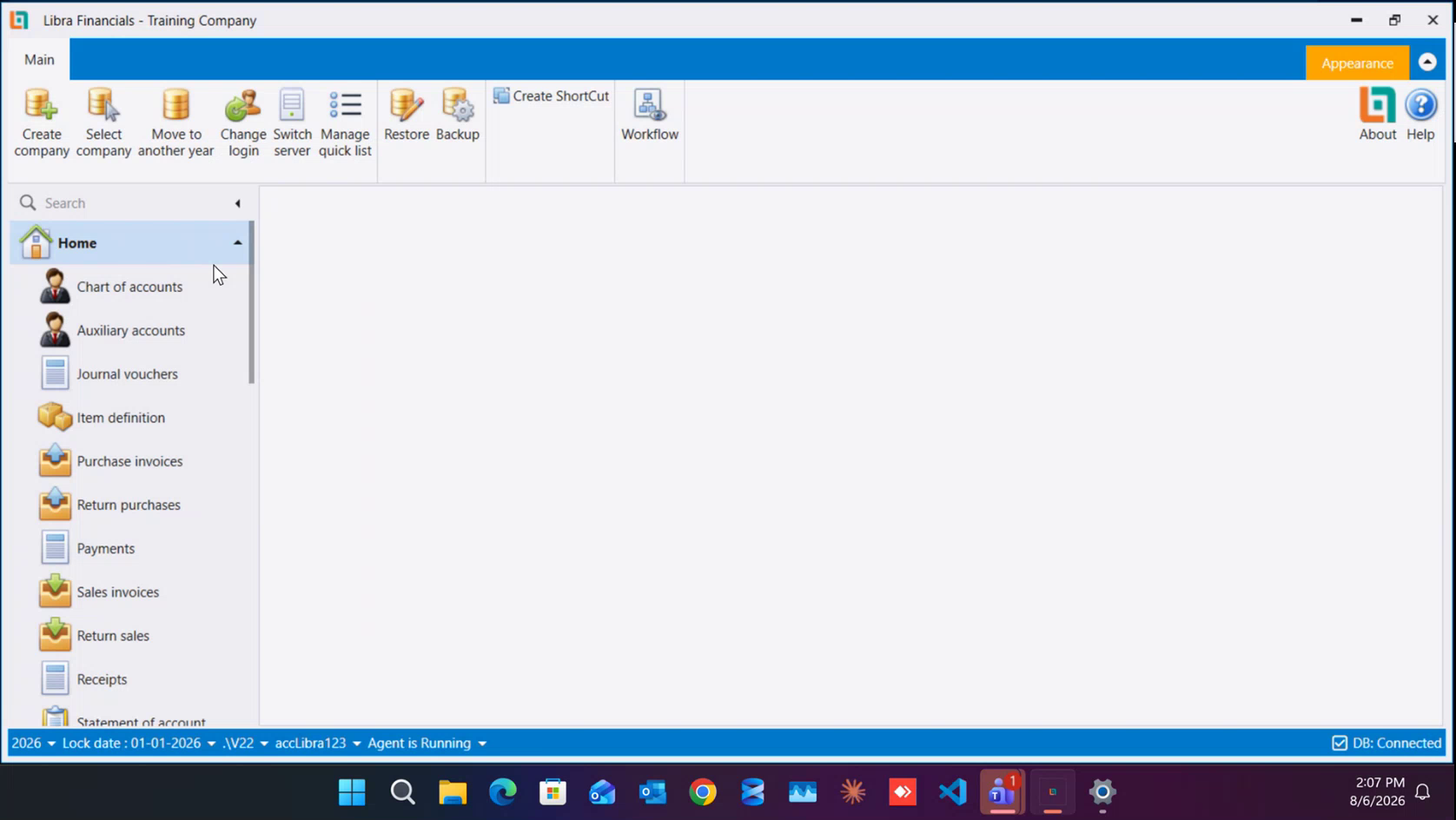Launch Google Chrome from the taskbar
The image size is (1456, 820).
pos(703,792)
